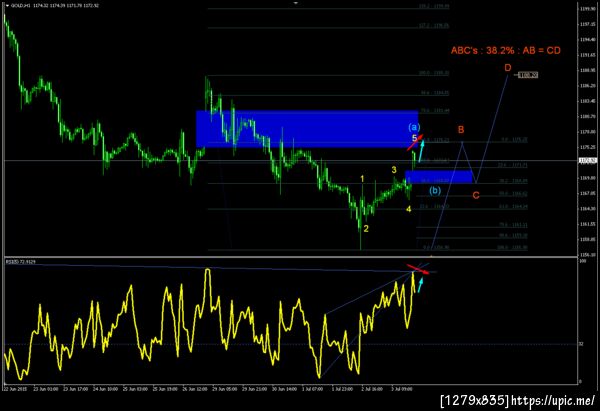
Task: Click the white wave 5 label
Action: (414, 138)
